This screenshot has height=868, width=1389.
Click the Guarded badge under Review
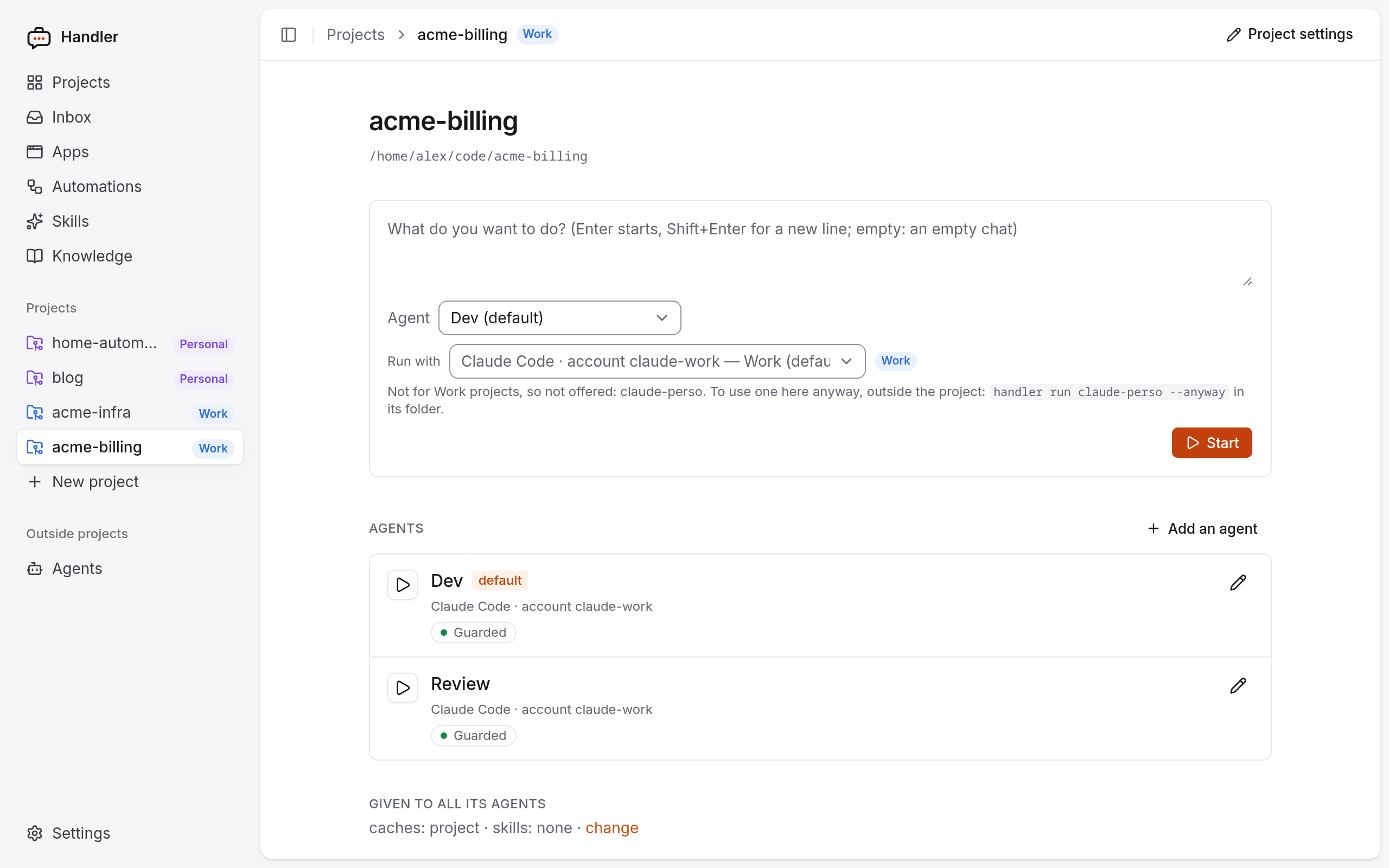[x=474, y=736]
